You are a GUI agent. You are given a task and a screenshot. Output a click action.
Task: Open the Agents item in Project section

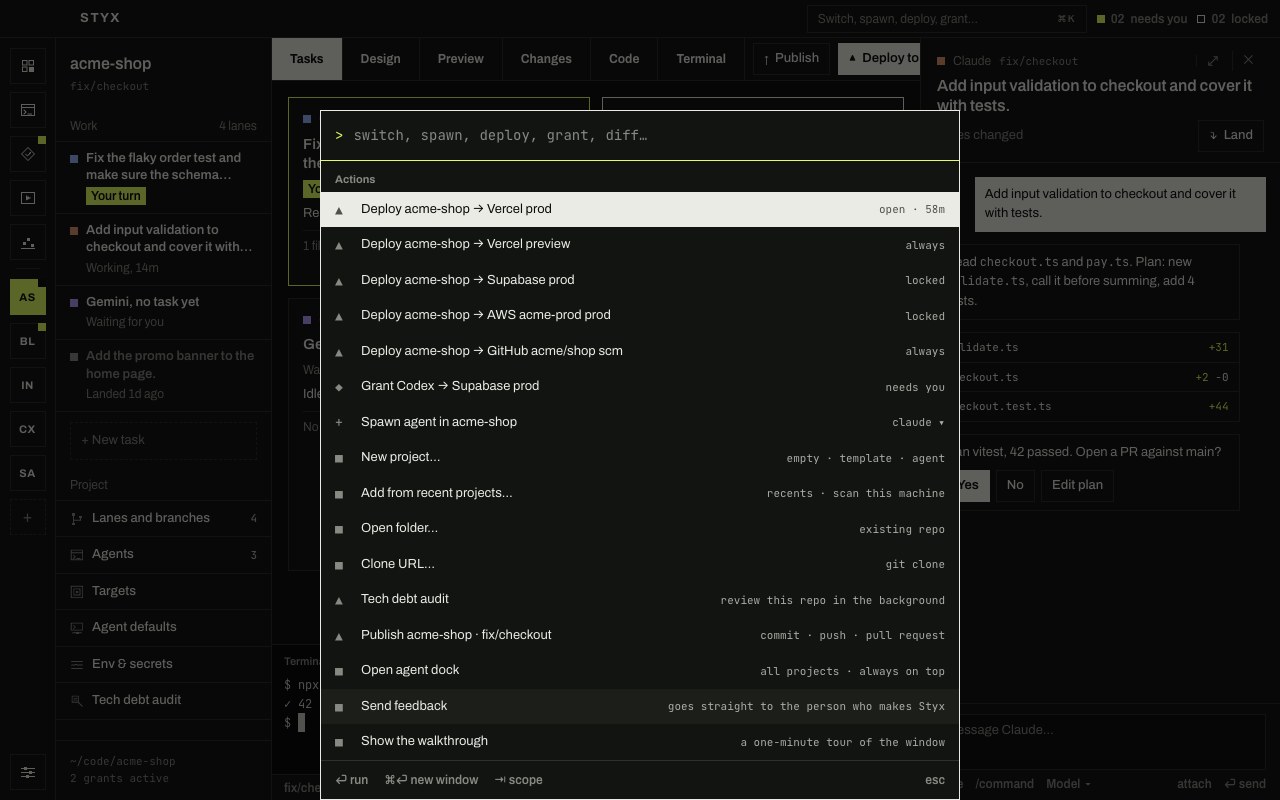coord(163,554)
